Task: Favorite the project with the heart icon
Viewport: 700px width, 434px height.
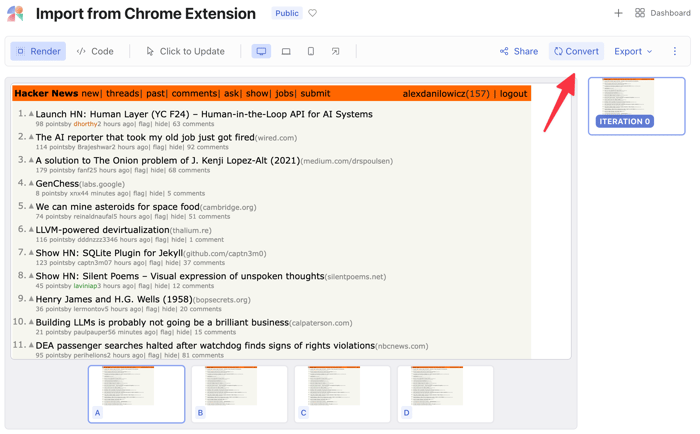Action: (312, 13)
